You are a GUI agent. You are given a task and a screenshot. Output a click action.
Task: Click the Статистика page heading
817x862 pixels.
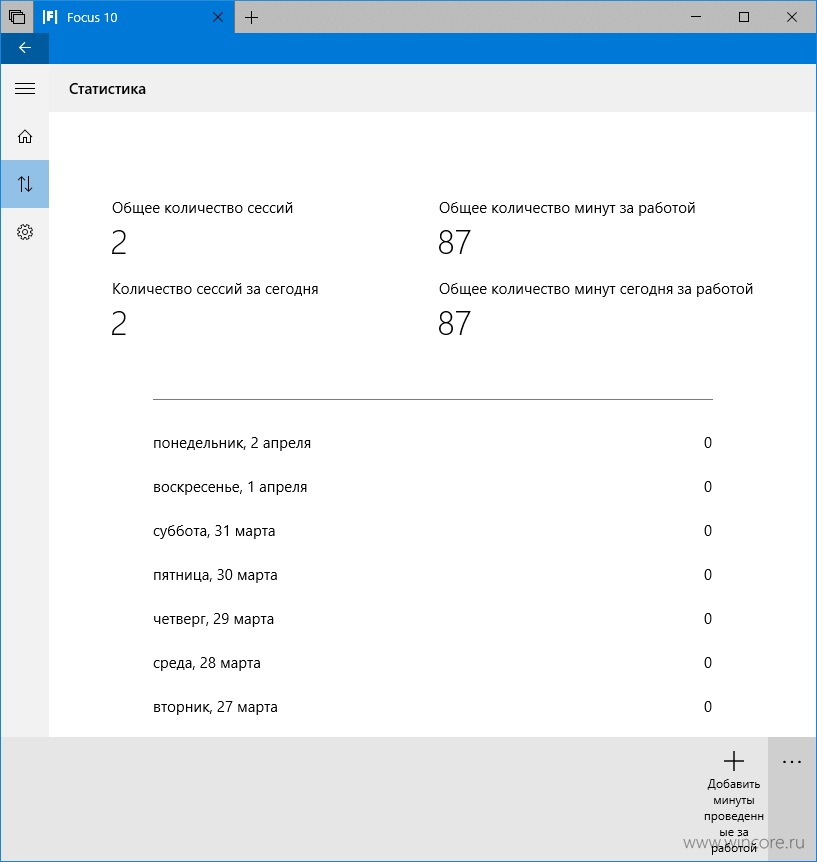point(107,89)
